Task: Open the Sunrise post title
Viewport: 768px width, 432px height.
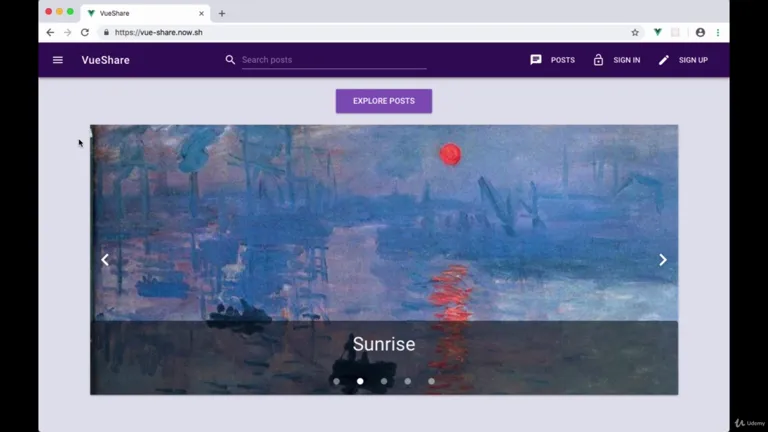Action: point(384,344)
